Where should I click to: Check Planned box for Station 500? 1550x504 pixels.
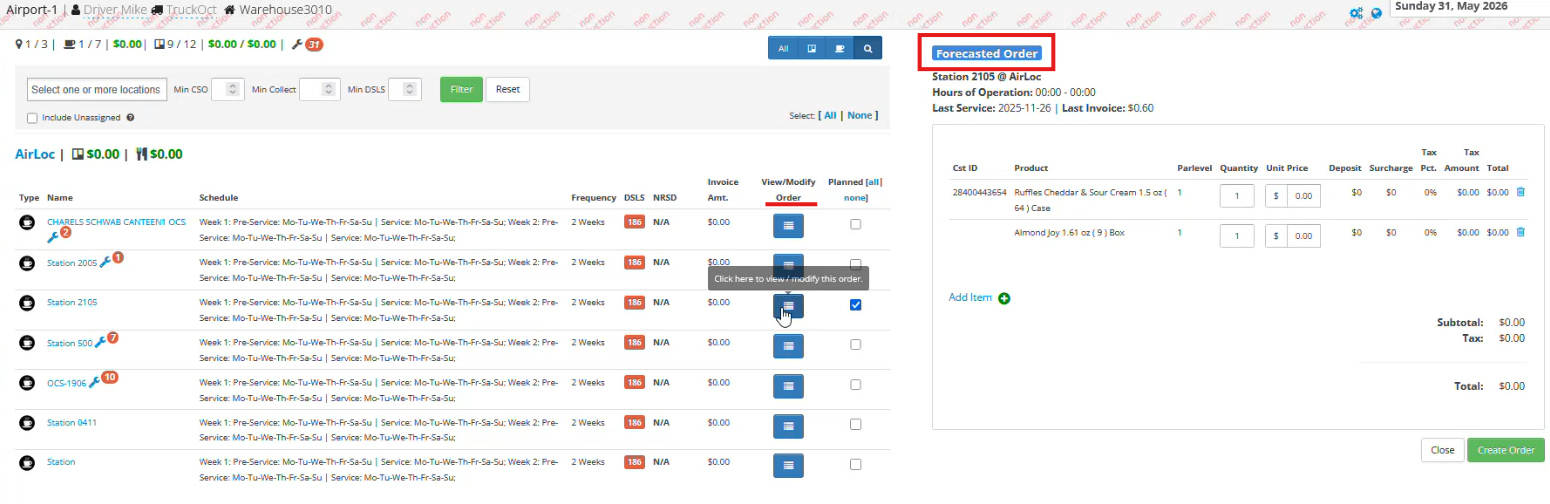(x=855, y=345)
